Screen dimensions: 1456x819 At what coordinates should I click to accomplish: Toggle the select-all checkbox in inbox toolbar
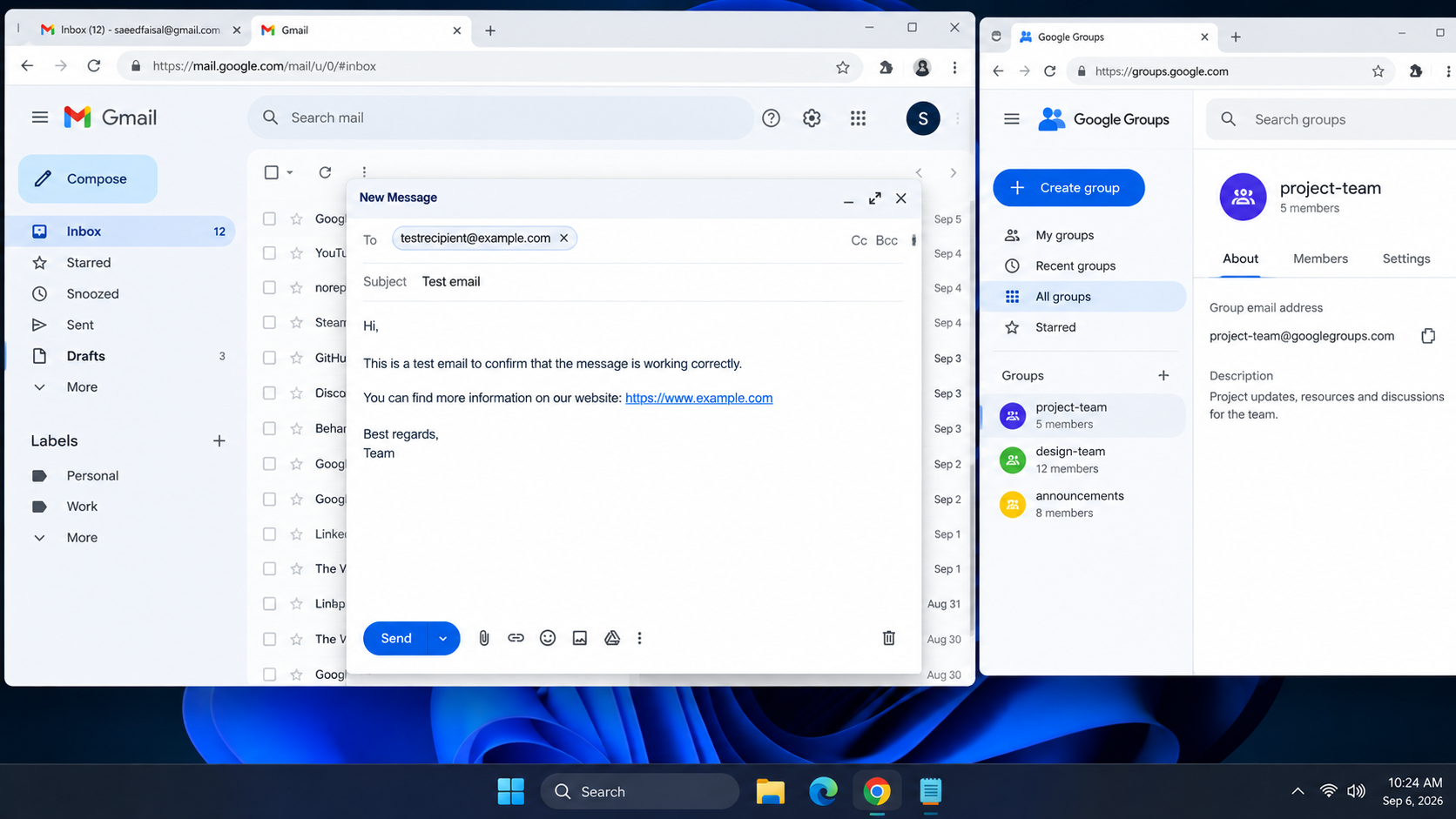tap(272, 172)
